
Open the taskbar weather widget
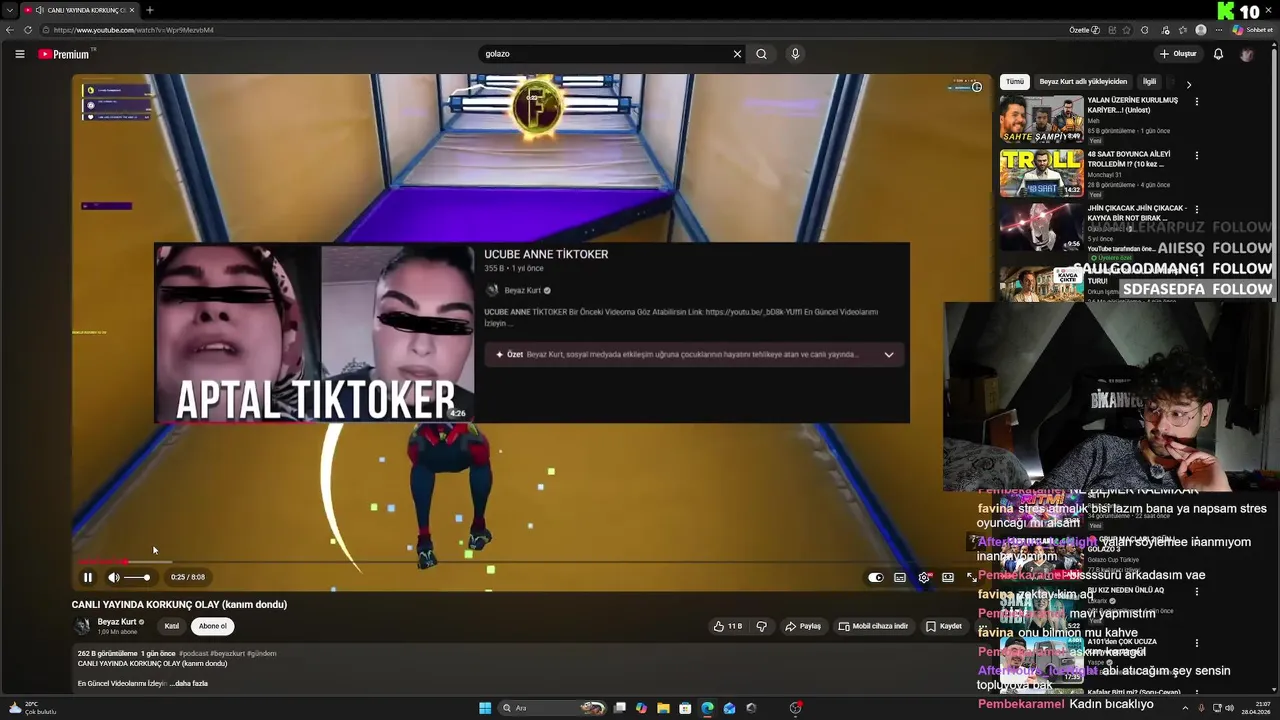pyautogui.click(x=32, y=708)
